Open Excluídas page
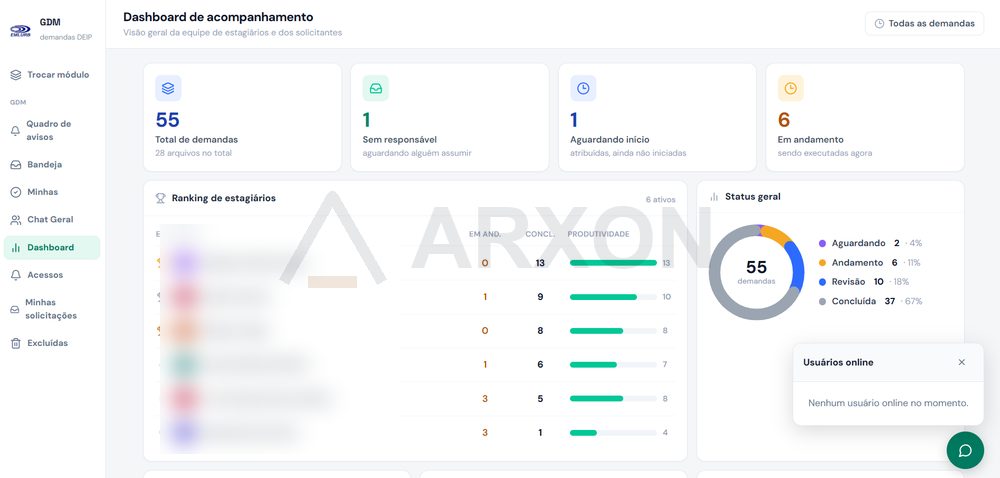1000x478 pixels. point(52,343)
